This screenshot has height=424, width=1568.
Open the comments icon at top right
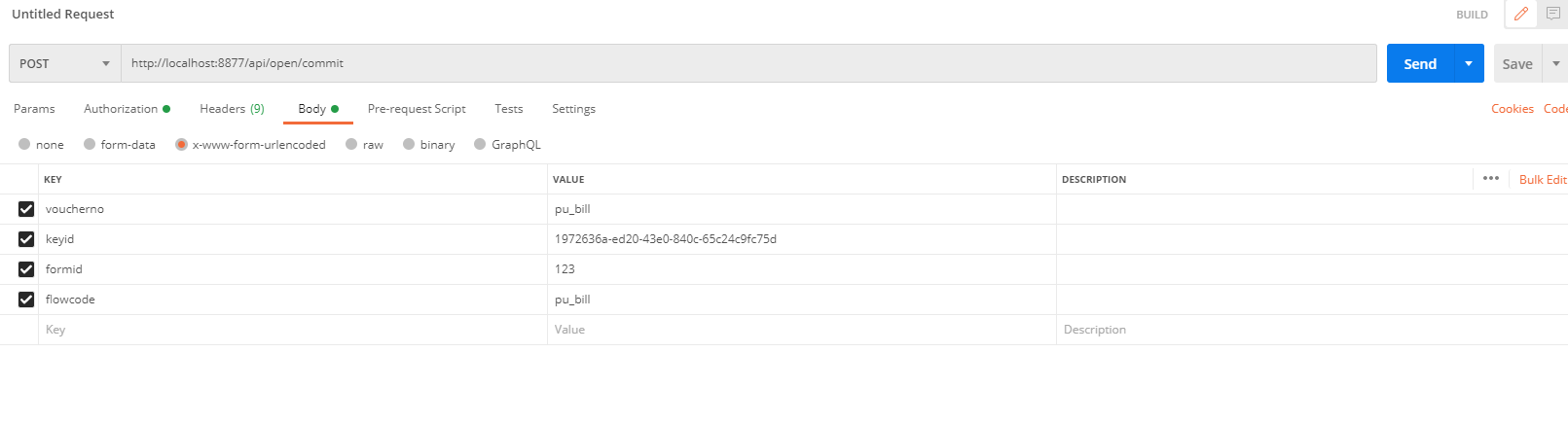point(1553,14)
